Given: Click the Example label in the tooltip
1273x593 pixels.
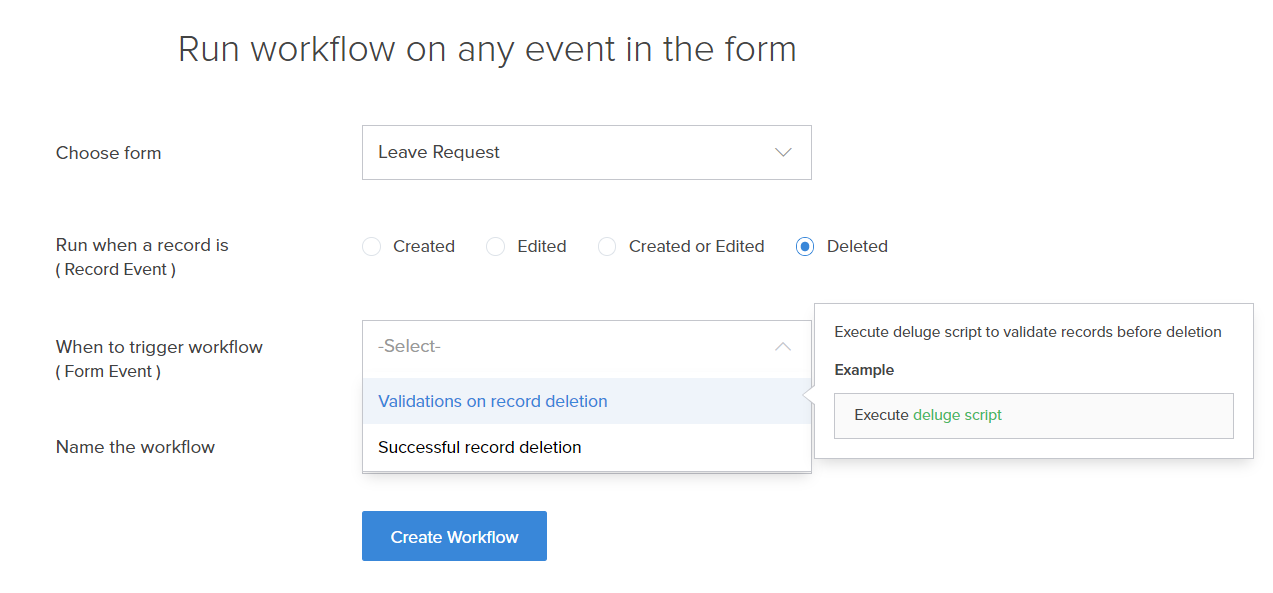Looking at the screenshot, I should pos(864,370).
